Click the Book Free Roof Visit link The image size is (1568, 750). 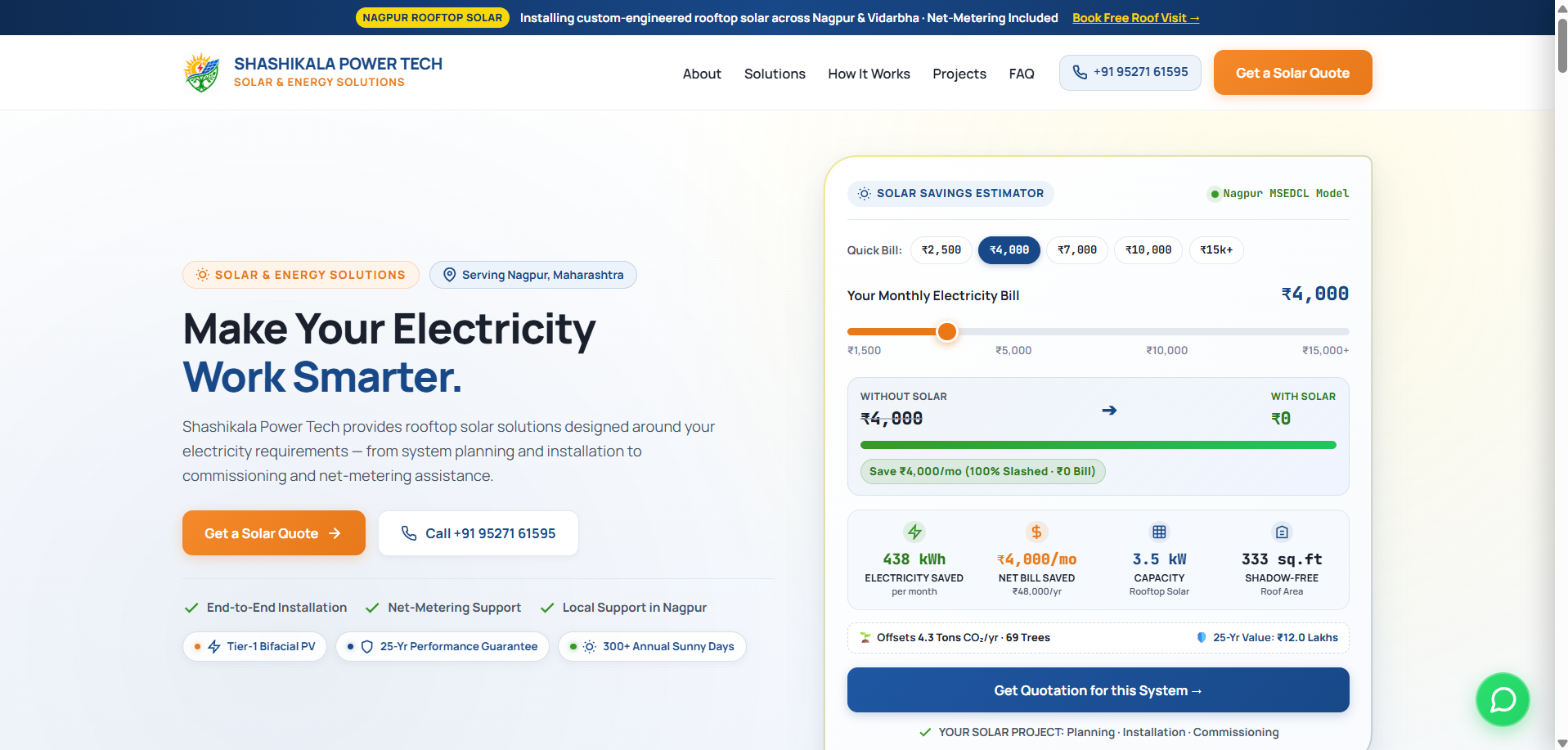click(1135, 18)
